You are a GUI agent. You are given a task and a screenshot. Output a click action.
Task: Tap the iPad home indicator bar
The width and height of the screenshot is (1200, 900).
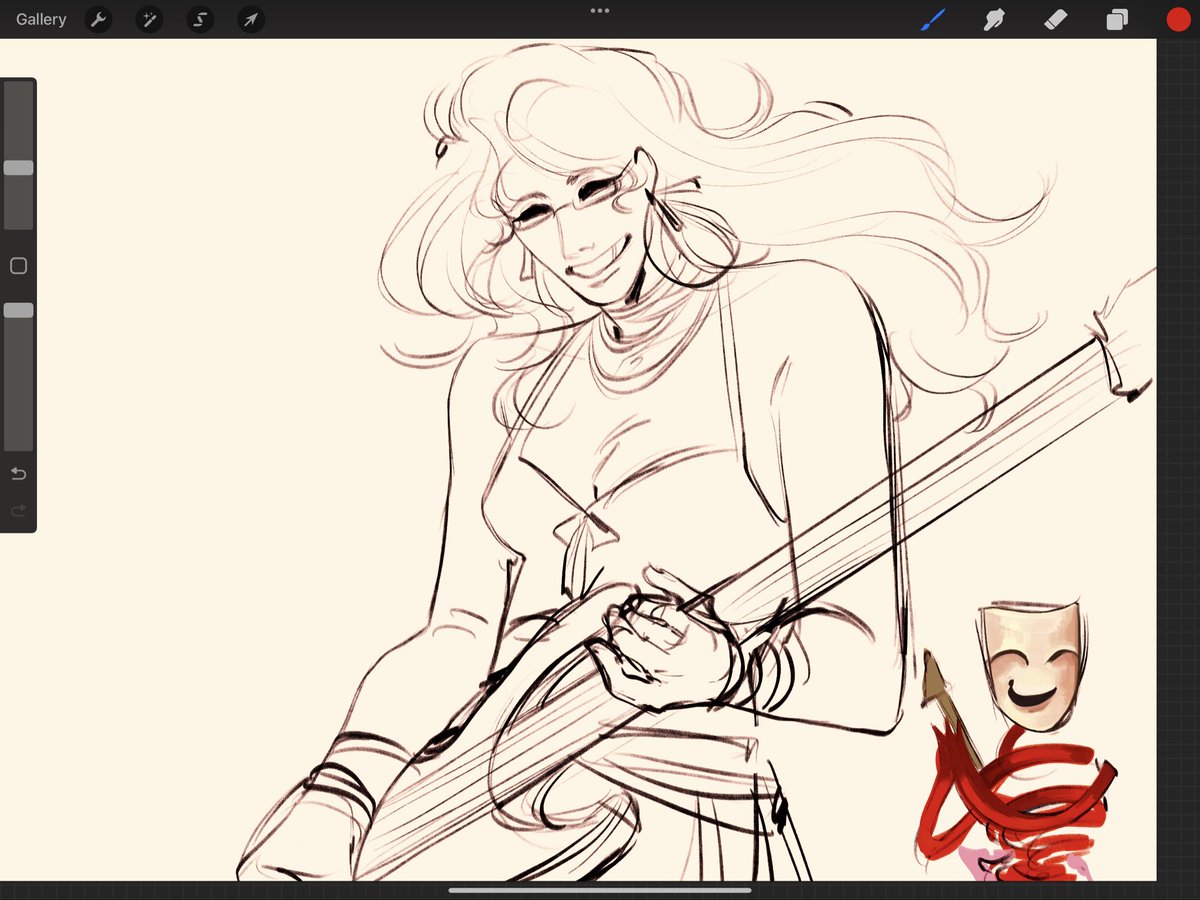(x=600, y=890)
